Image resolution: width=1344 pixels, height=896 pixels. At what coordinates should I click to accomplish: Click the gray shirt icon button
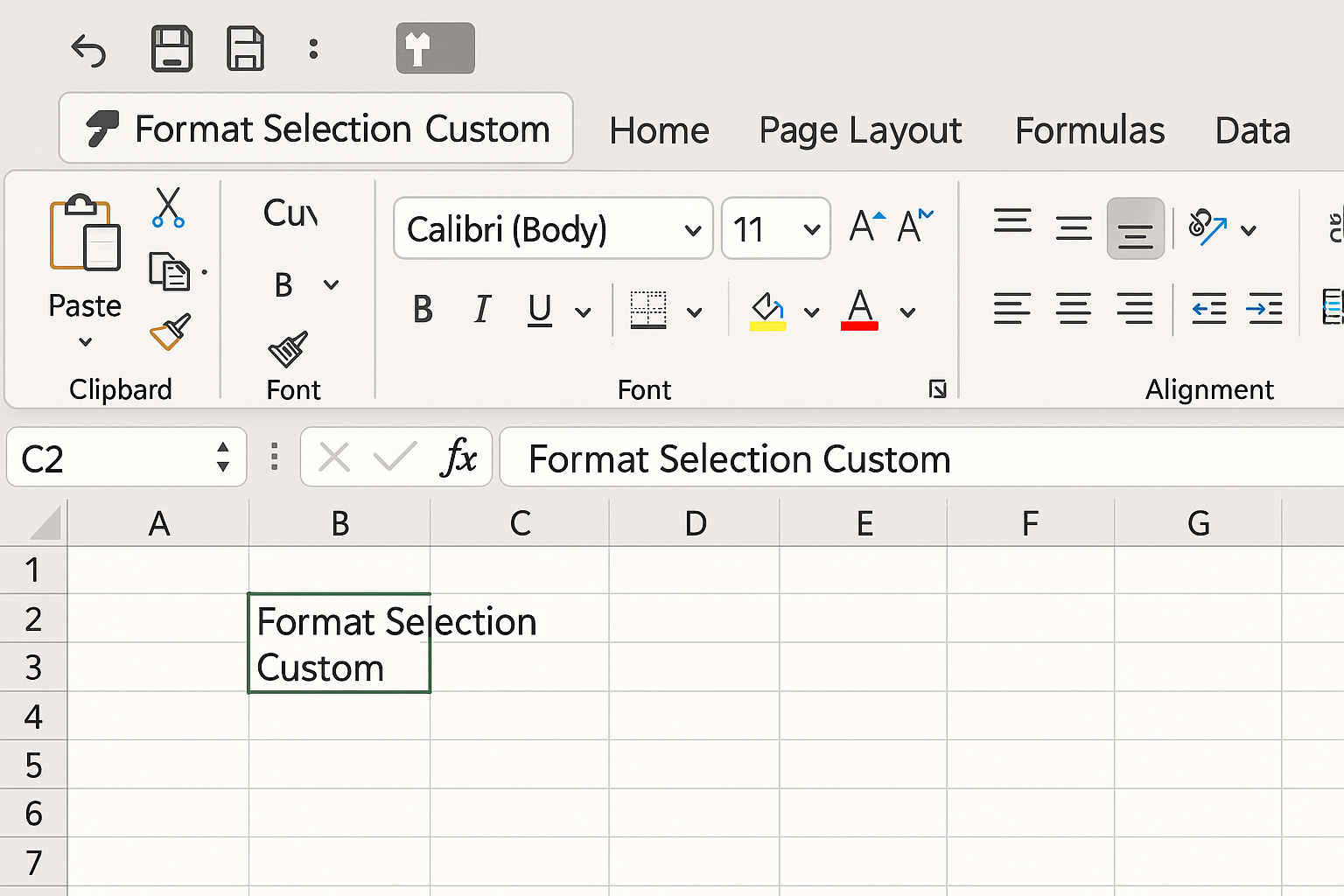[x=435, y=48]
